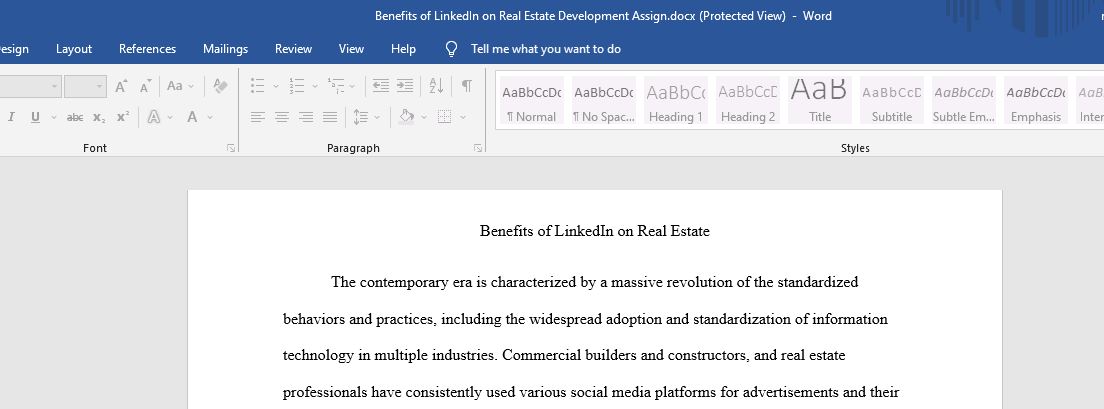Apply Text Effects outlined A

[153, 117]
